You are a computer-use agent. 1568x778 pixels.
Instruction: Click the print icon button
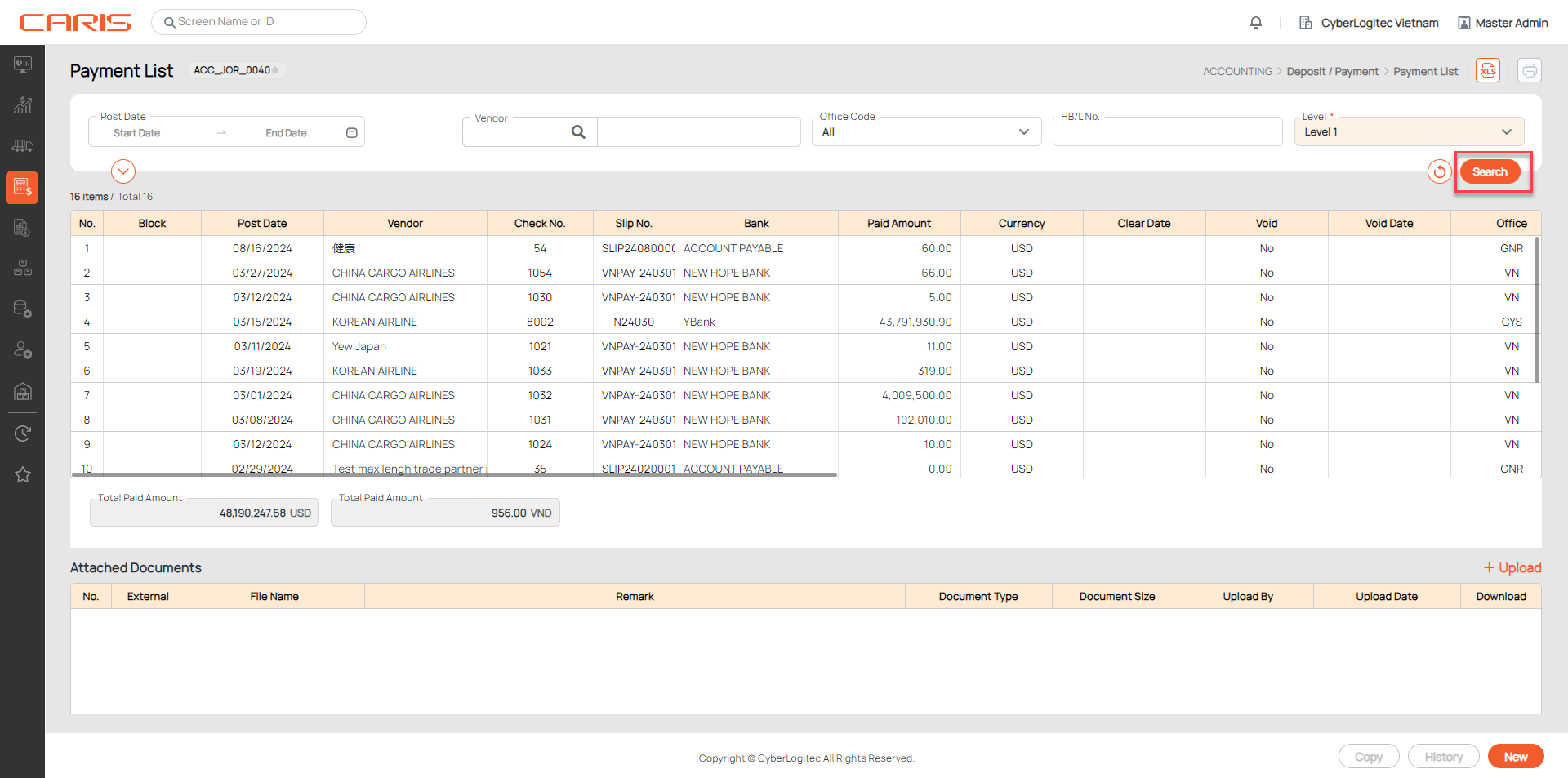(x=1529, y=71)
